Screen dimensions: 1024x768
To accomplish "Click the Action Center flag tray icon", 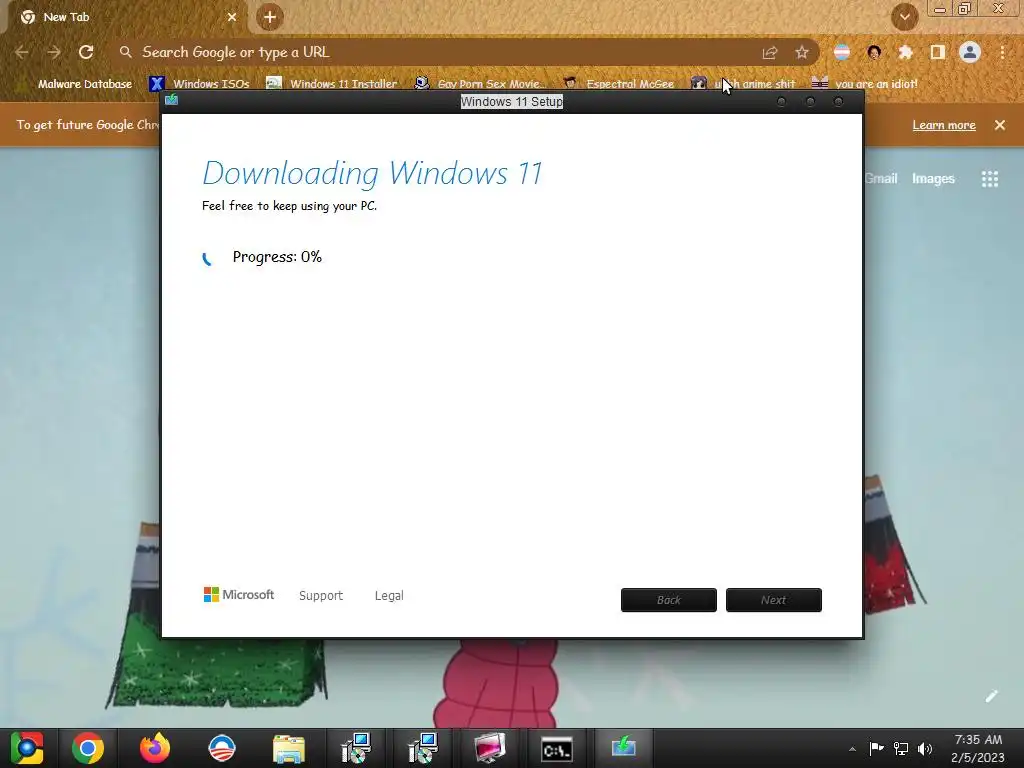I will point(876,748).
